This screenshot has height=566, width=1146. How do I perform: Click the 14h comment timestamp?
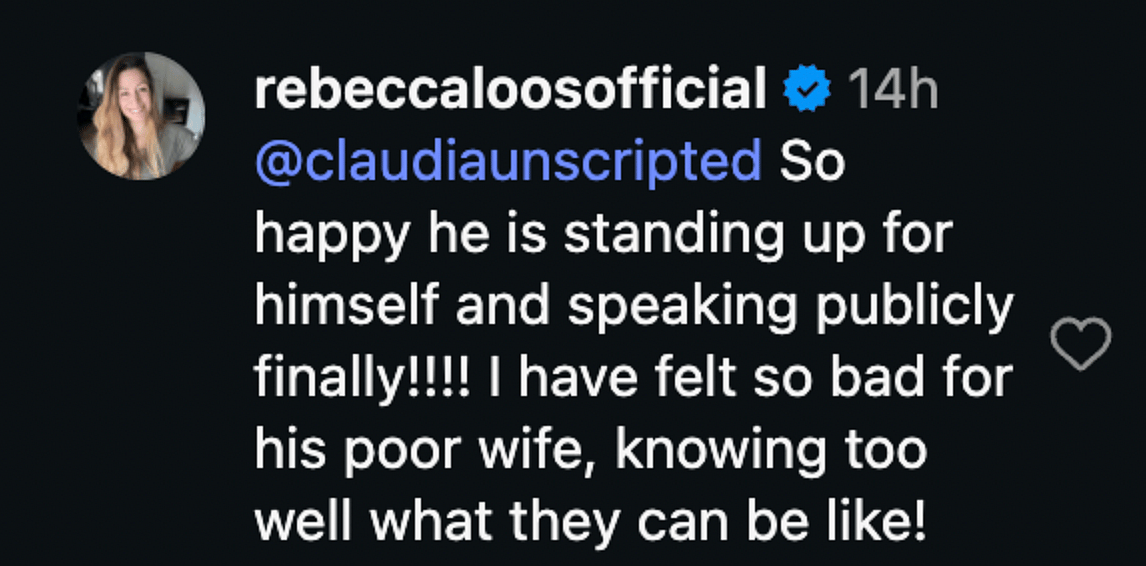pos(892,92)
